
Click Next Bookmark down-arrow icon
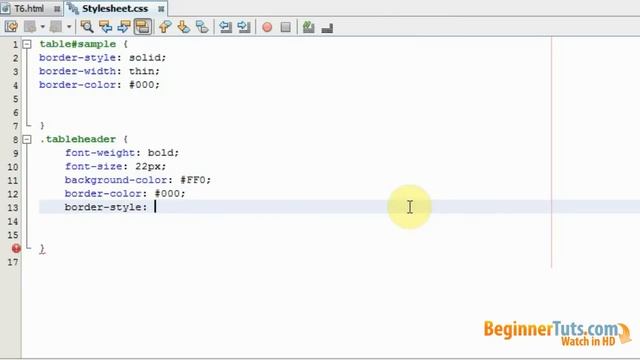pyautogui.click(x=184, y=27)
